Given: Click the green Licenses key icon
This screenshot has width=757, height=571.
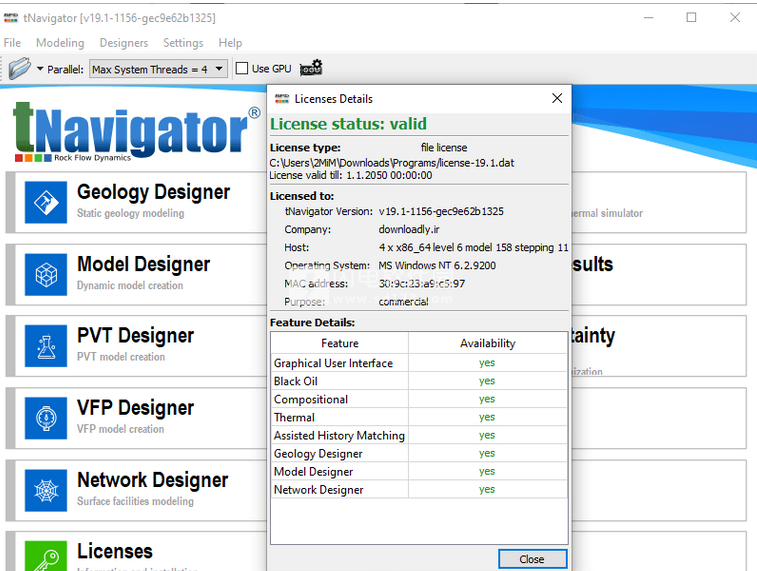Looking at the screenshot, I should [x=46, y=556].
